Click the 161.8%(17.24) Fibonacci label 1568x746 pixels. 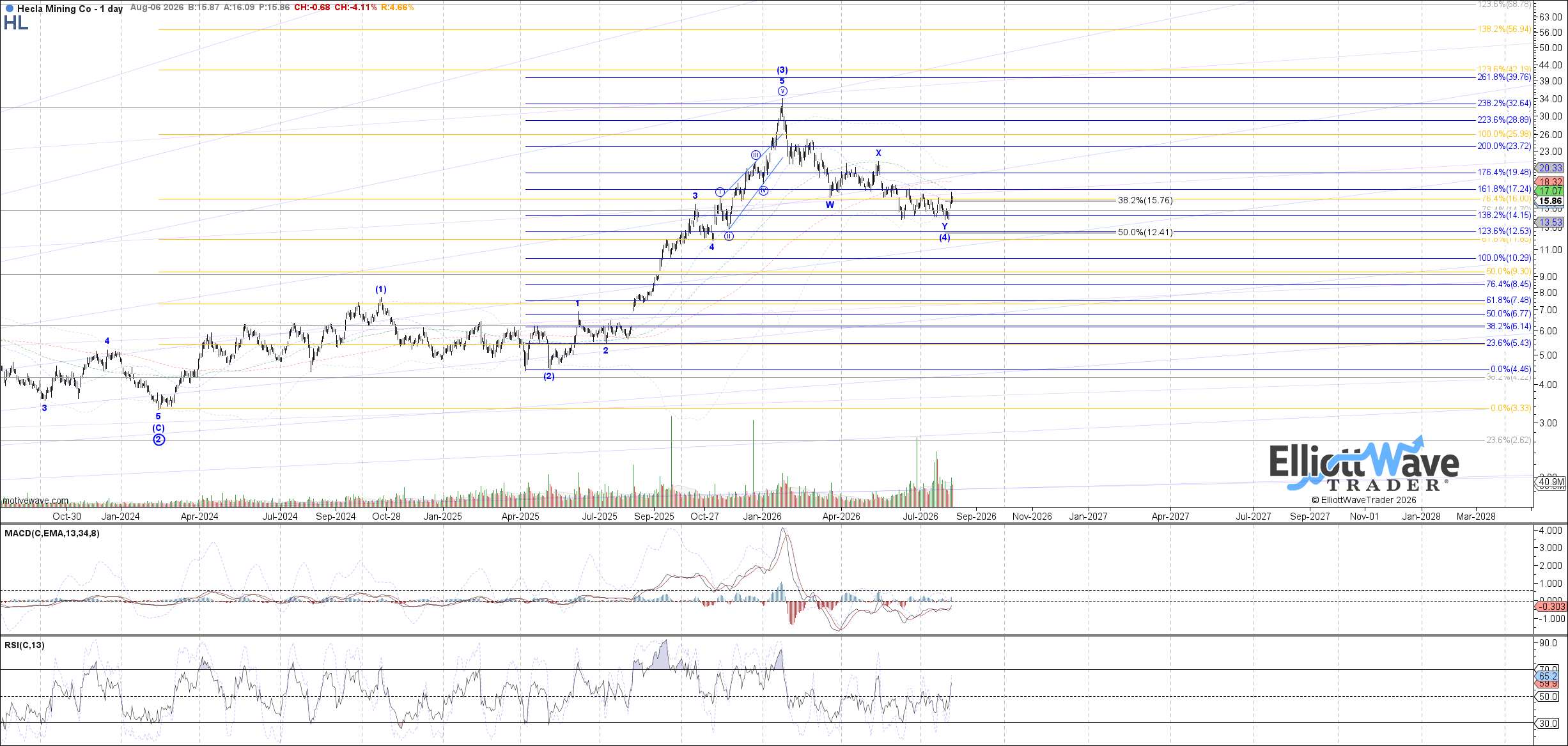[1504, 189]
